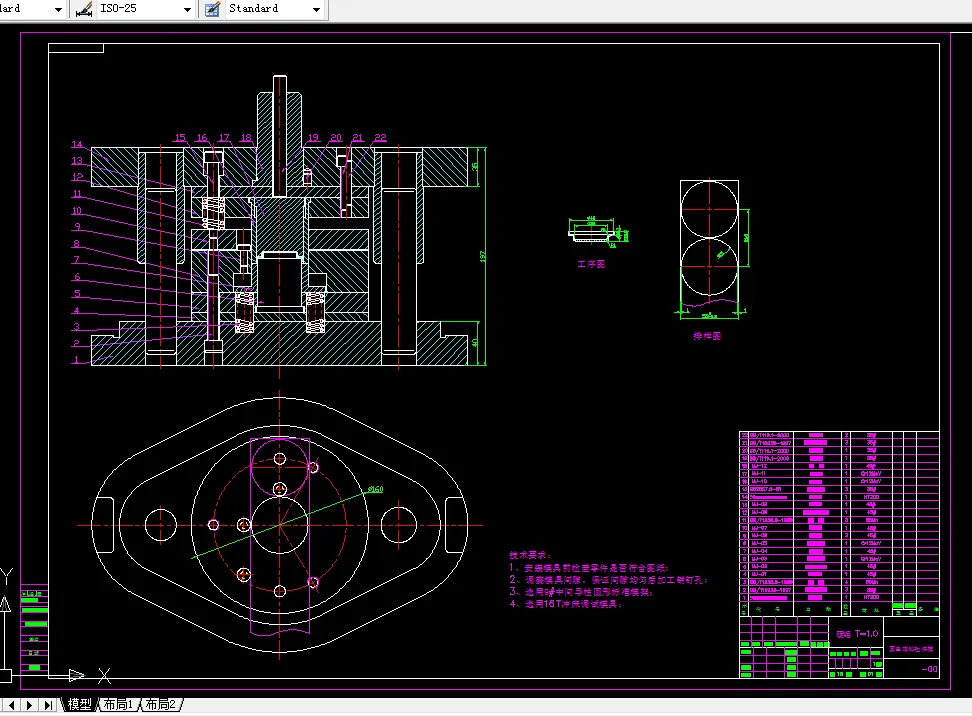
Task: Select part balloon number 18
Action: click(x=246, y=138)
